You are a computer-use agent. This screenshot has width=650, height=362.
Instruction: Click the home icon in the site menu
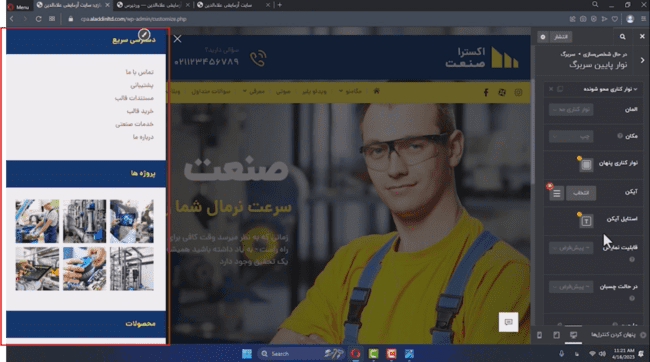[x=376, y=91]
